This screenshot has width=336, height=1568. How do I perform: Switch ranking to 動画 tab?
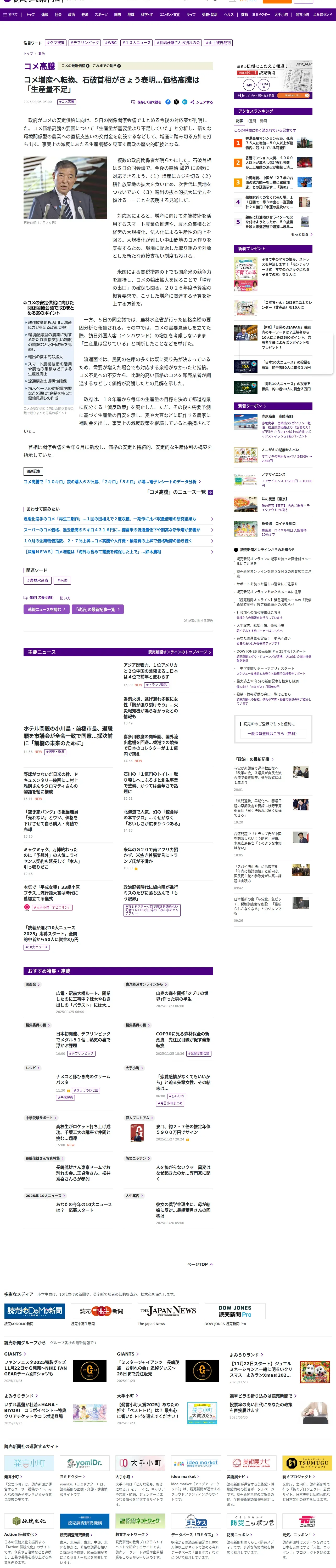pos(264,121)
